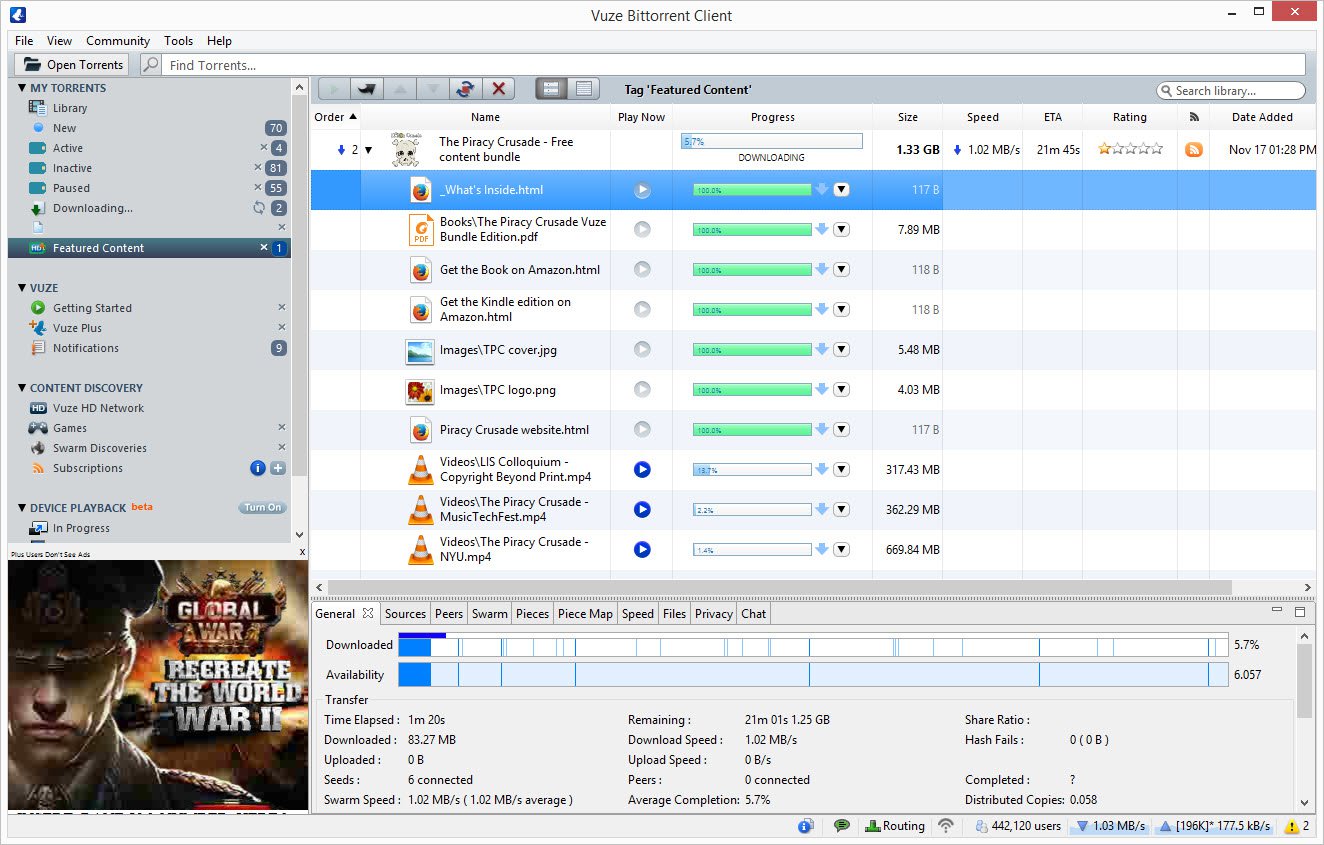Image resolution: width=1324 pixels, height=845 pixels.
Task: Open the Help menu
Action: coord(219,41)
